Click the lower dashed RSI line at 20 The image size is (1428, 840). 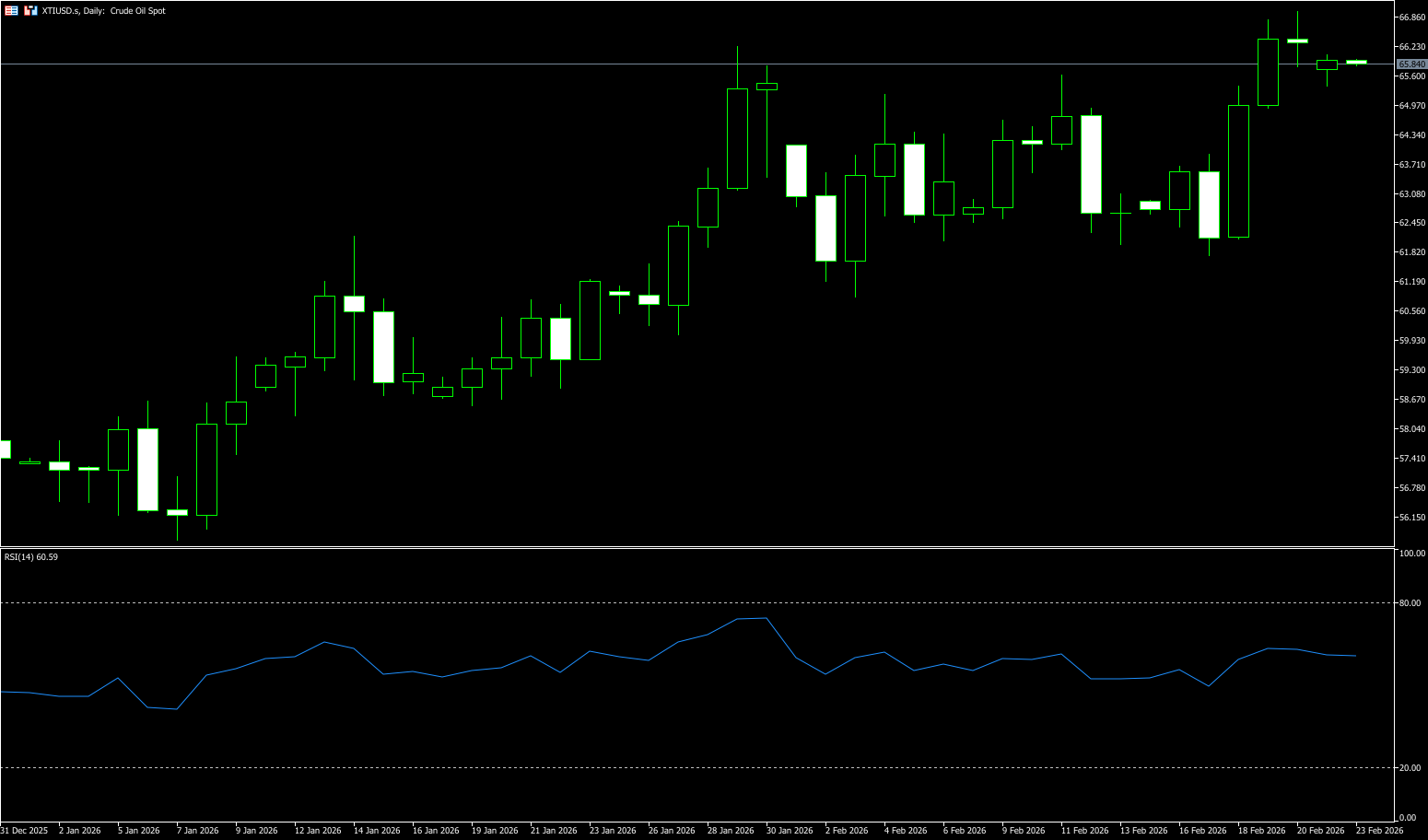(645, 768)
